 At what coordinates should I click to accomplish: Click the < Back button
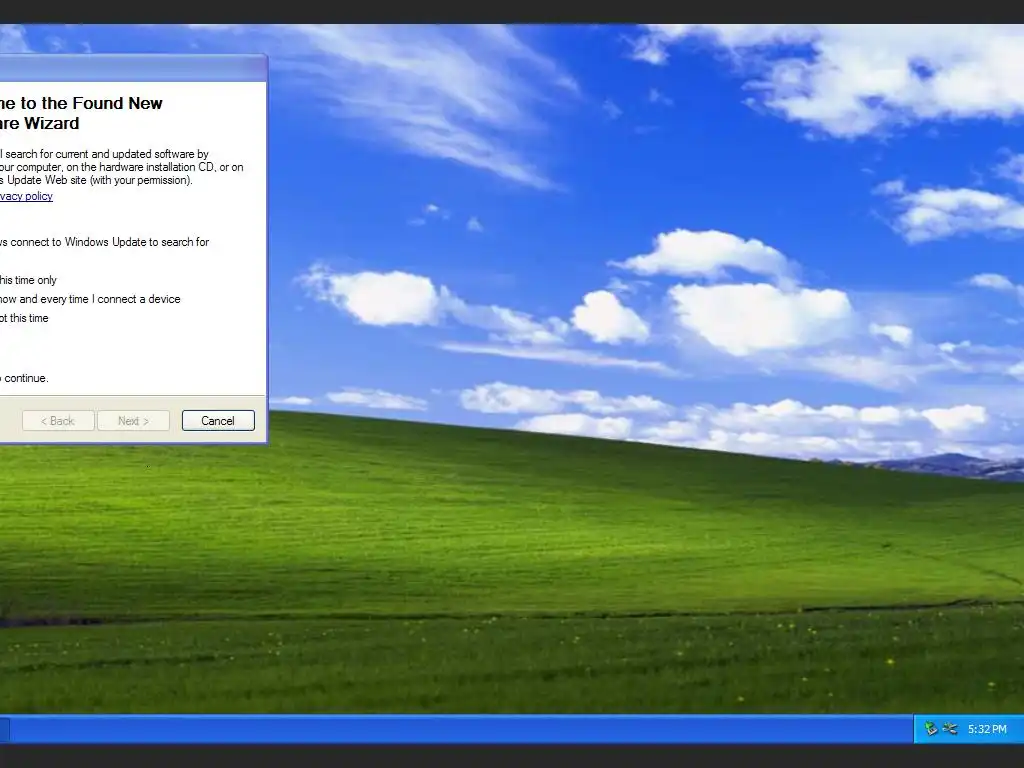tap(58, 421)
